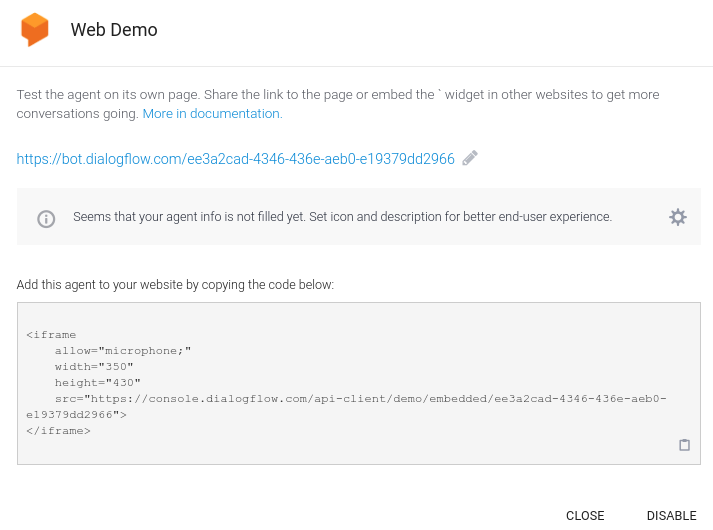Click the 'Add this agent to your website' label
Image resolution: width=713 pixels, height=530 pixels.
click(x=175, y=285)
